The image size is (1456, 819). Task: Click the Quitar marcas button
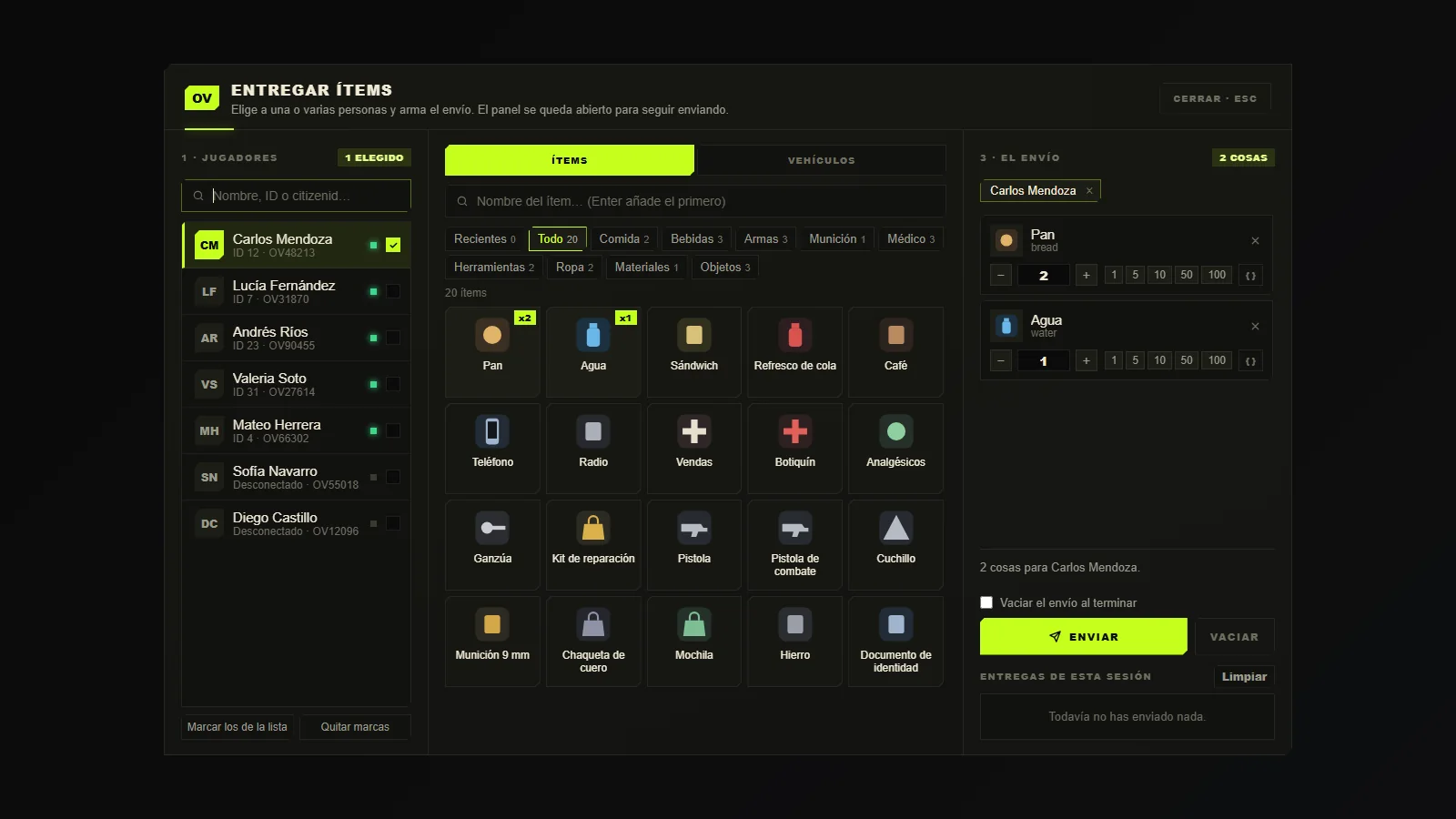tap(355, 727)
